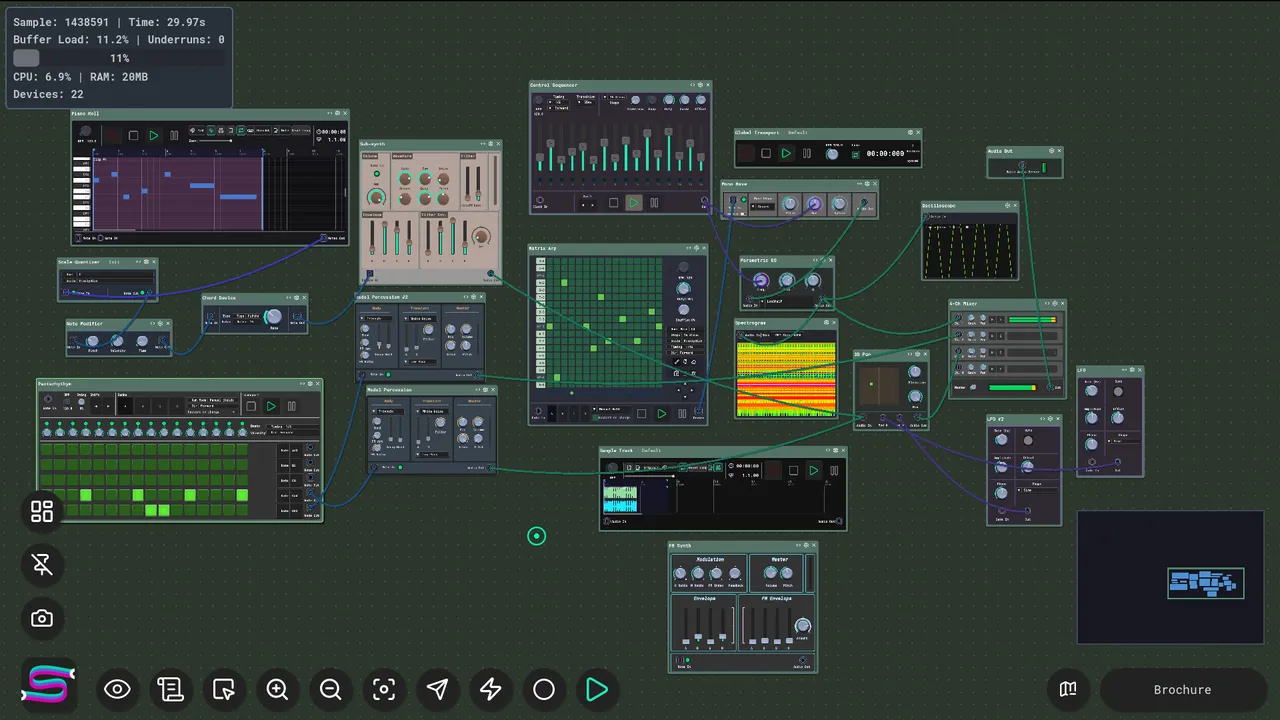This screenshot has height=720, width=1280.
Task: Open Global Transport Default preset name
Action: point(798,132)
